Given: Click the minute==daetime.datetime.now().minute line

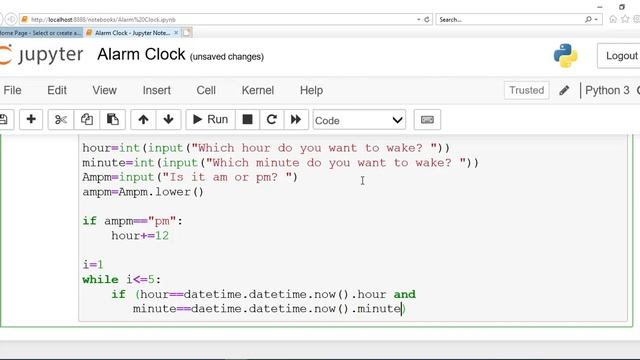Looking at the screenshot, I should coord(269,309).
